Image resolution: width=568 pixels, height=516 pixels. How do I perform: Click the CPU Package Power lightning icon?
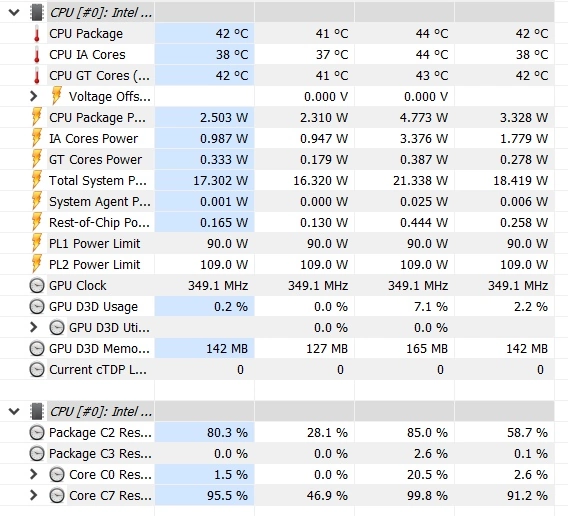37,117
